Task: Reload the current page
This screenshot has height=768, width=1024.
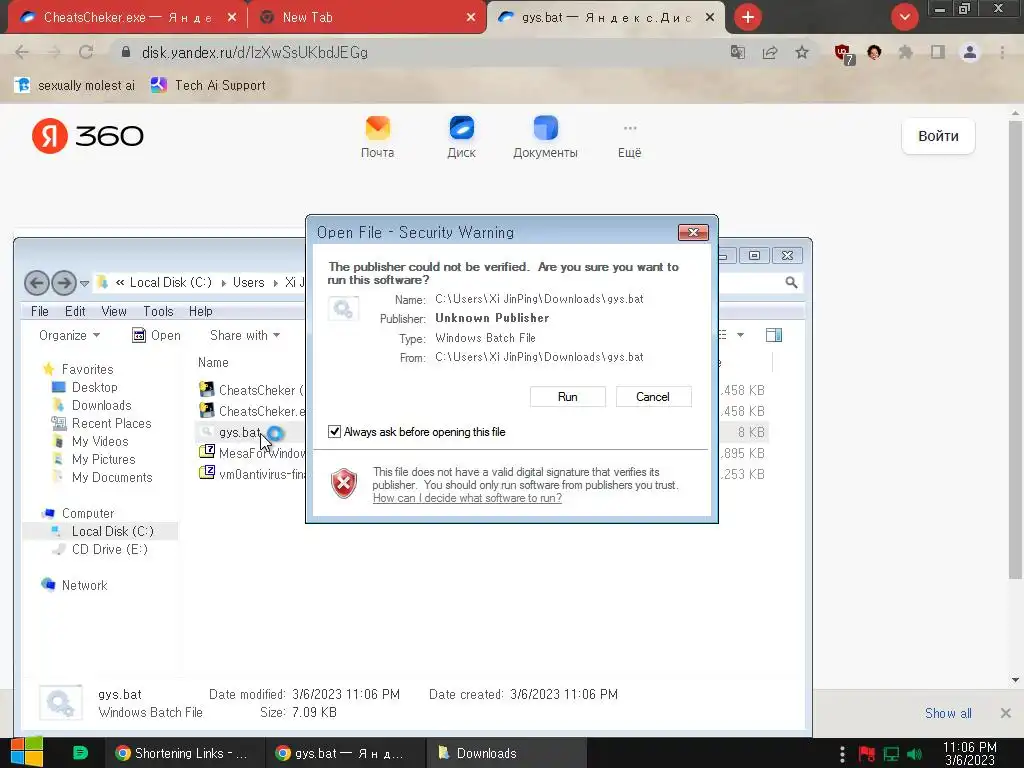Action: (86, 52)
